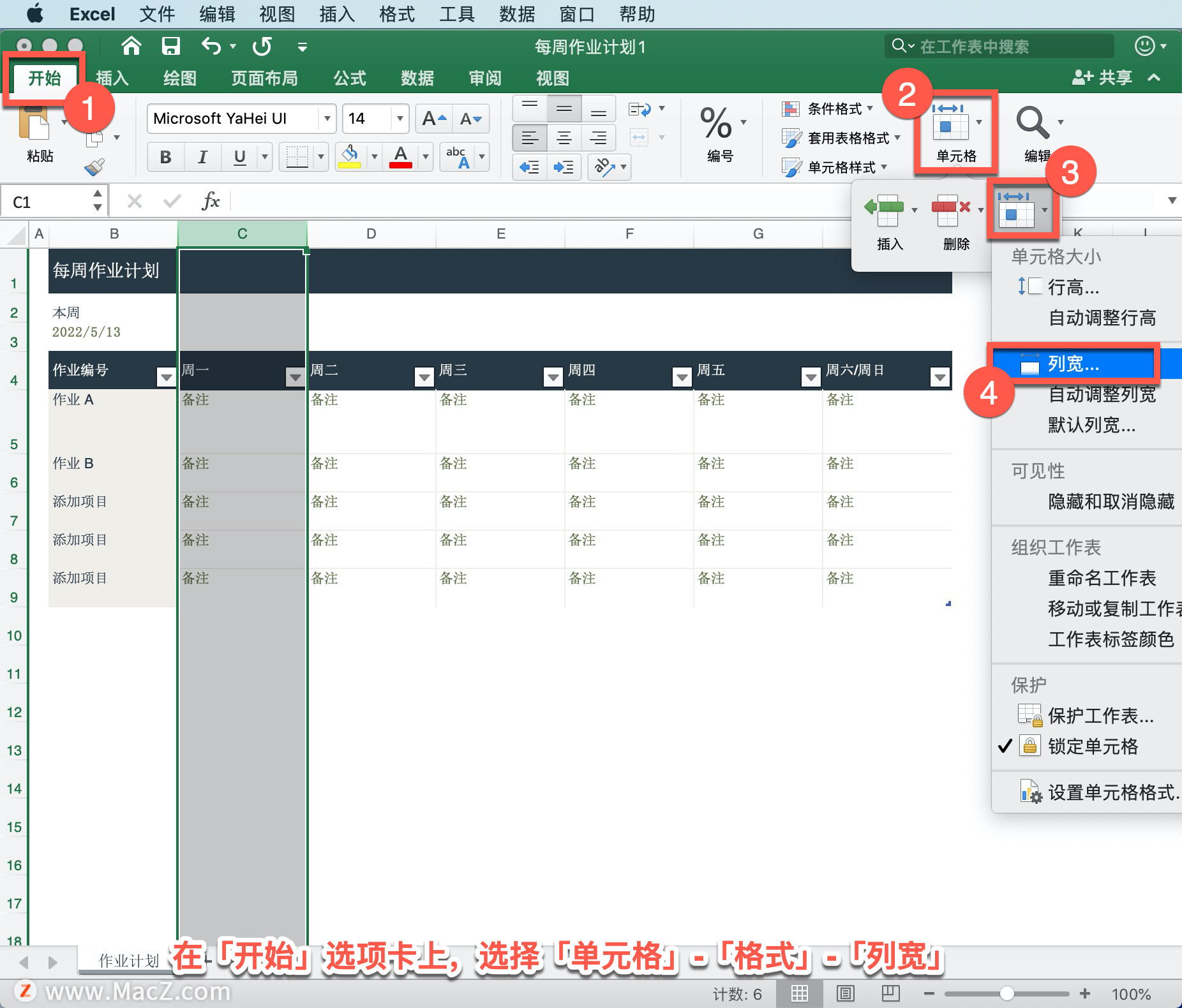1182x1008 pixels.
Task: Toggle top vertical alignment
Action: click(x=530, y=108)
